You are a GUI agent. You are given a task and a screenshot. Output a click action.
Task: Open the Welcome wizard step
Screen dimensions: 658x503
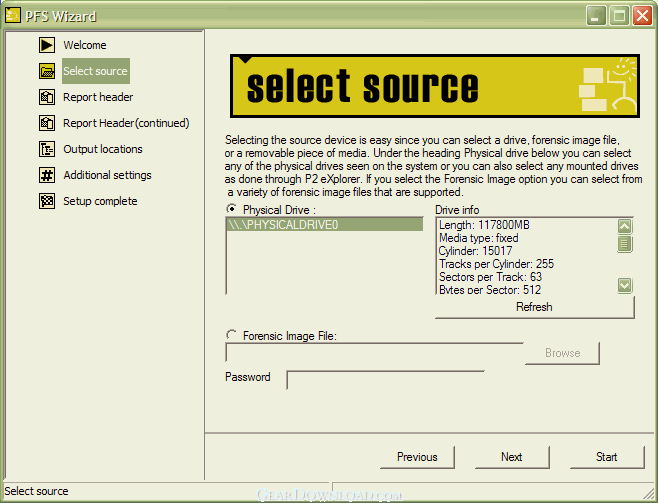click(85, 45)
